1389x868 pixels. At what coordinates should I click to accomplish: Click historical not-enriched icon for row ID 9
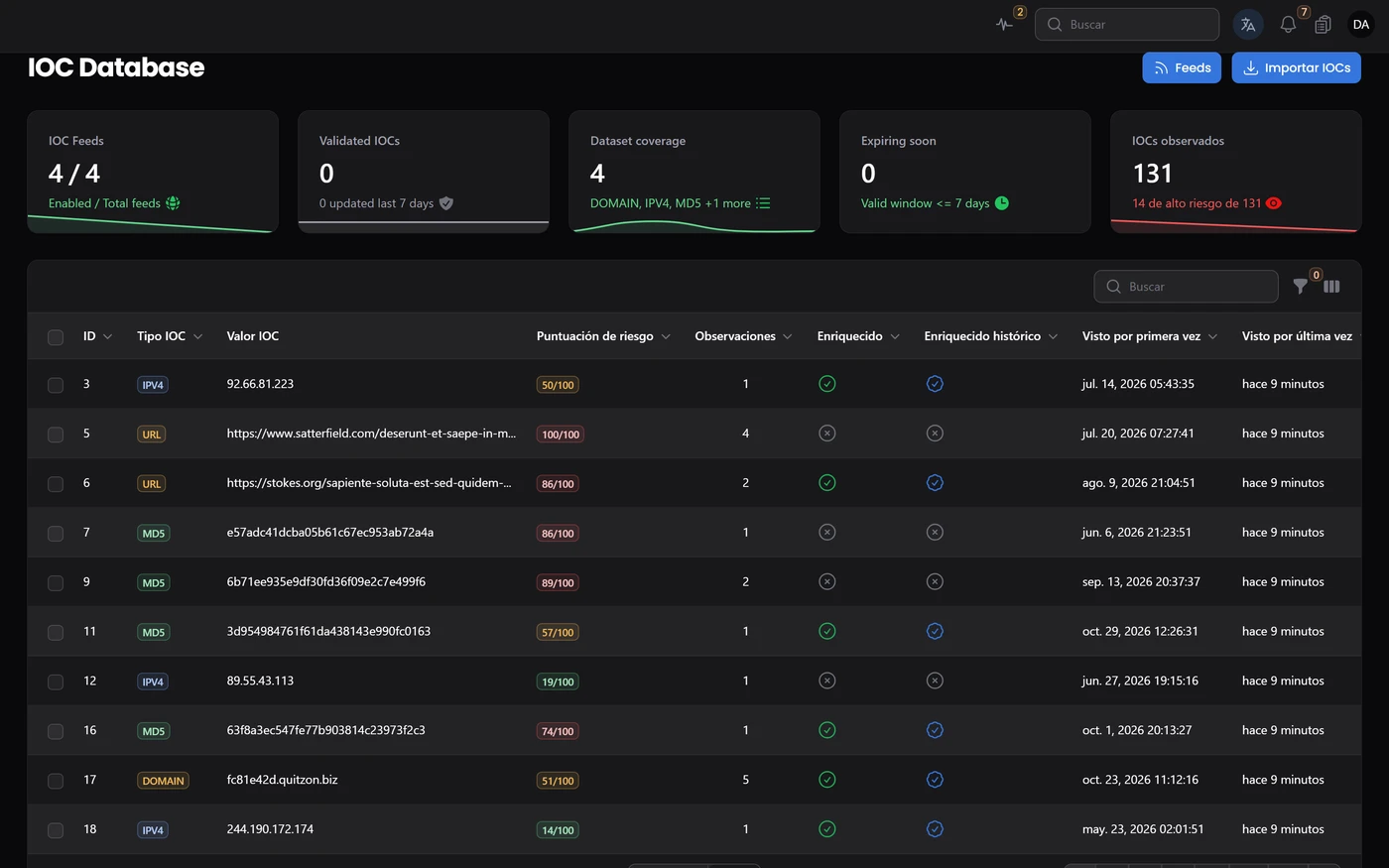[x=935, y=582]
